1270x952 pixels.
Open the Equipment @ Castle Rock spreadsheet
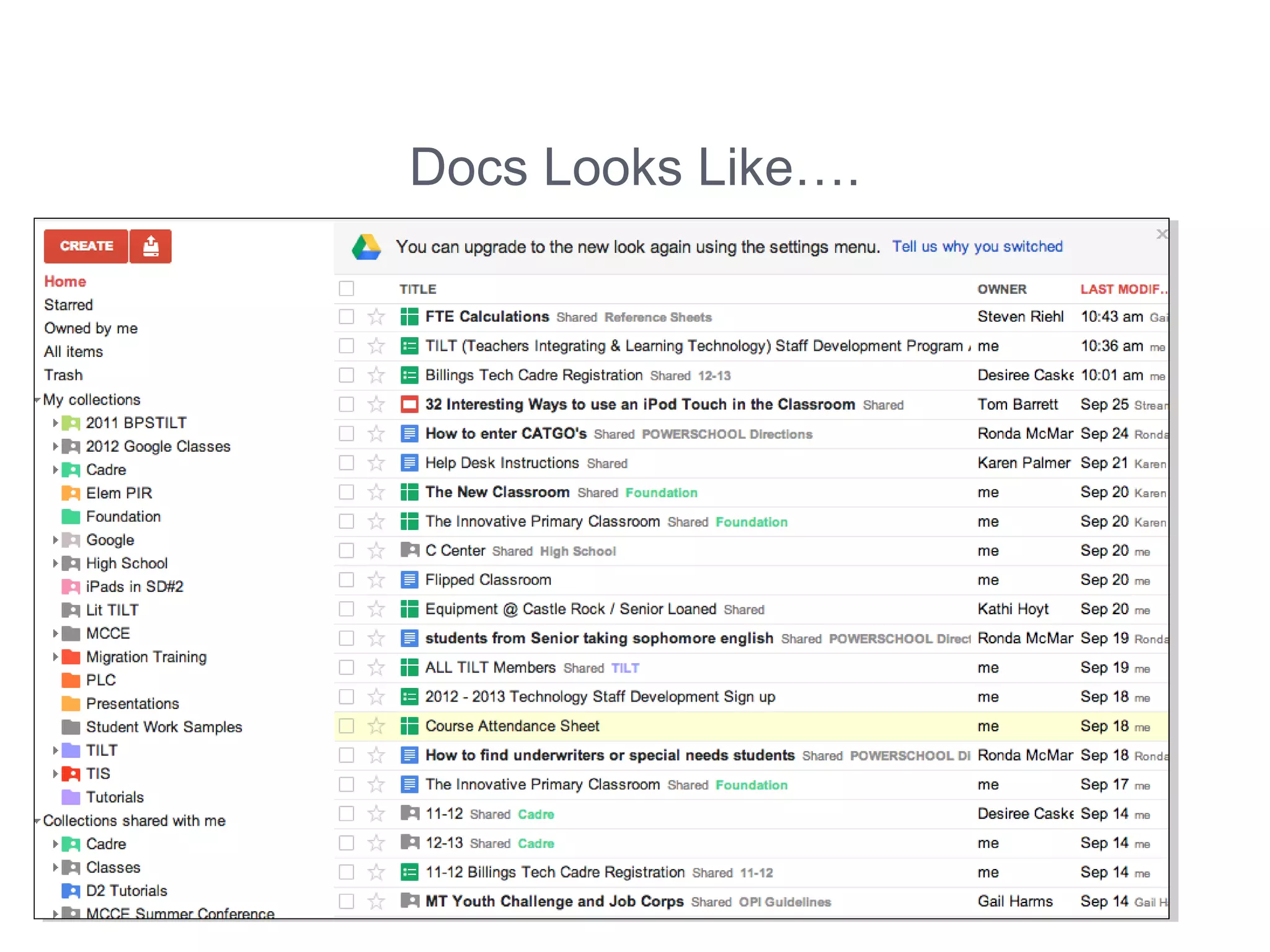tap(571, 609)
